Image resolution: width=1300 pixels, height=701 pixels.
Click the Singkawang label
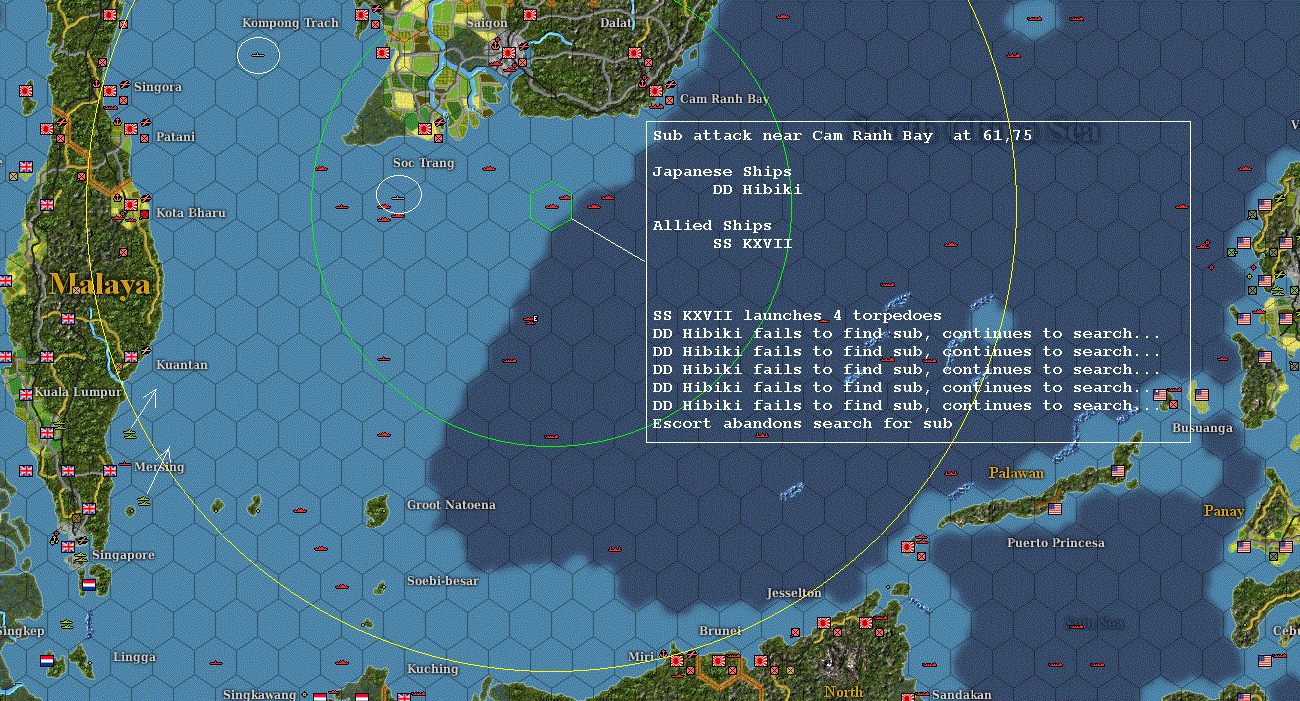259,694
